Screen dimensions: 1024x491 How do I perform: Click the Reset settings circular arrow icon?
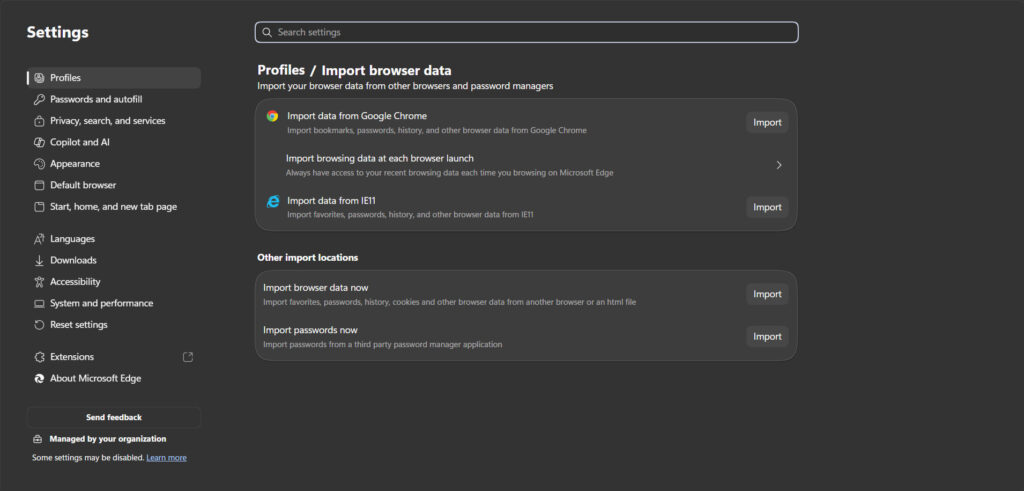(x=39, y=325)
